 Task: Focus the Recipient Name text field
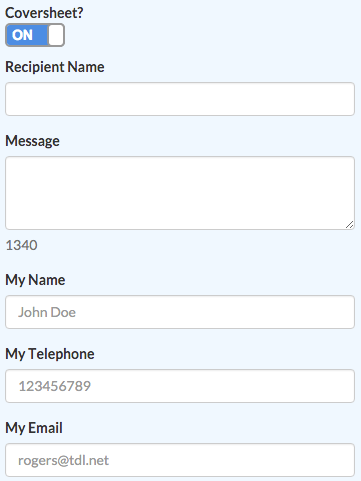tap(180, 99)
